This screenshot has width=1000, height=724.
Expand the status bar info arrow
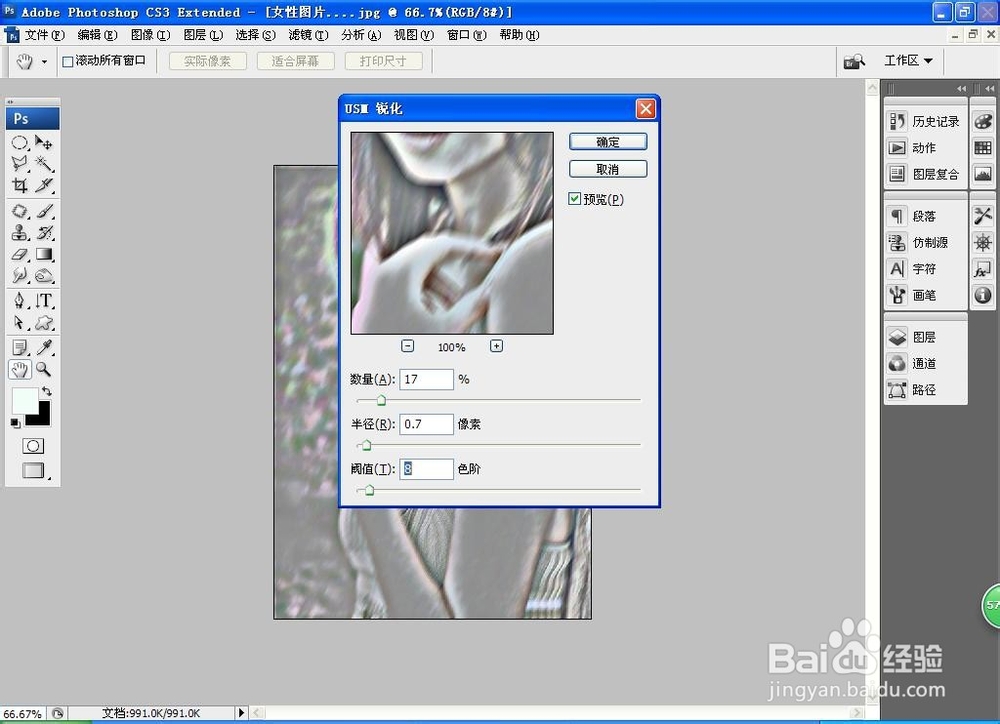tap(241, 713)
